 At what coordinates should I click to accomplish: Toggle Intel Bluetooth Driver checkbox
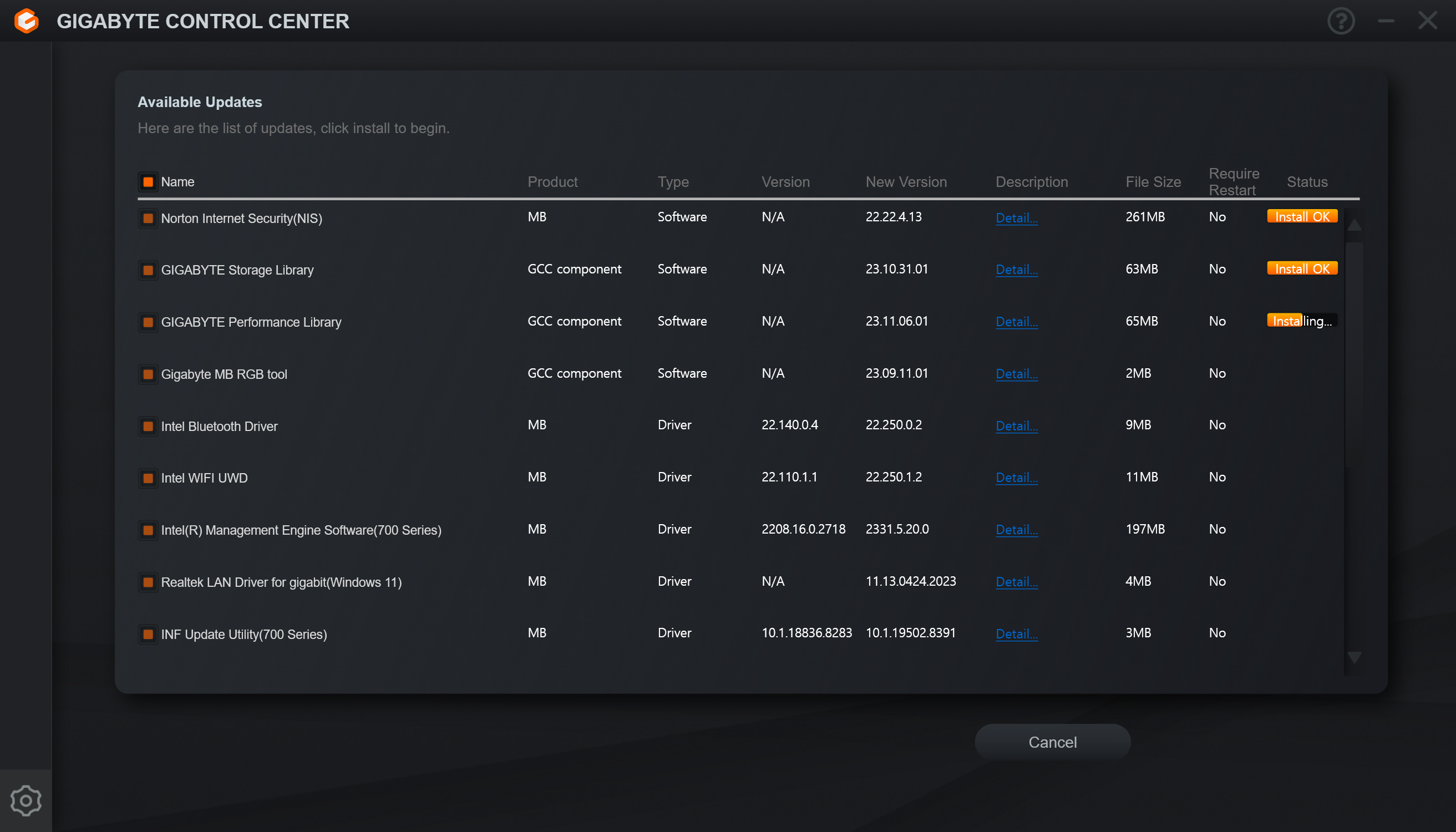148,427
